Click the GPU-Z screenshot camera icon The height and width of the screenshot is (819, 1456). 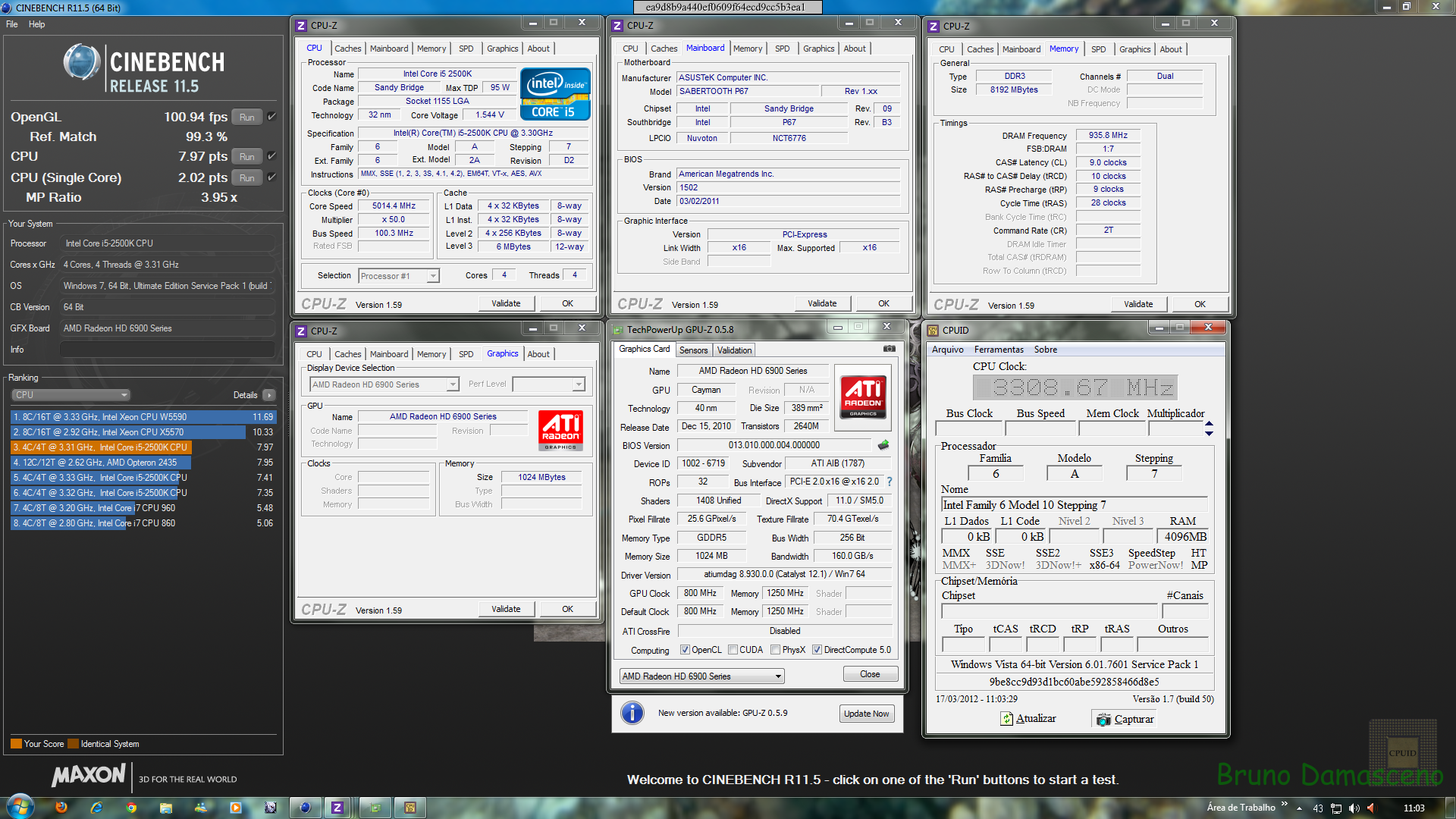coord(890,349)
